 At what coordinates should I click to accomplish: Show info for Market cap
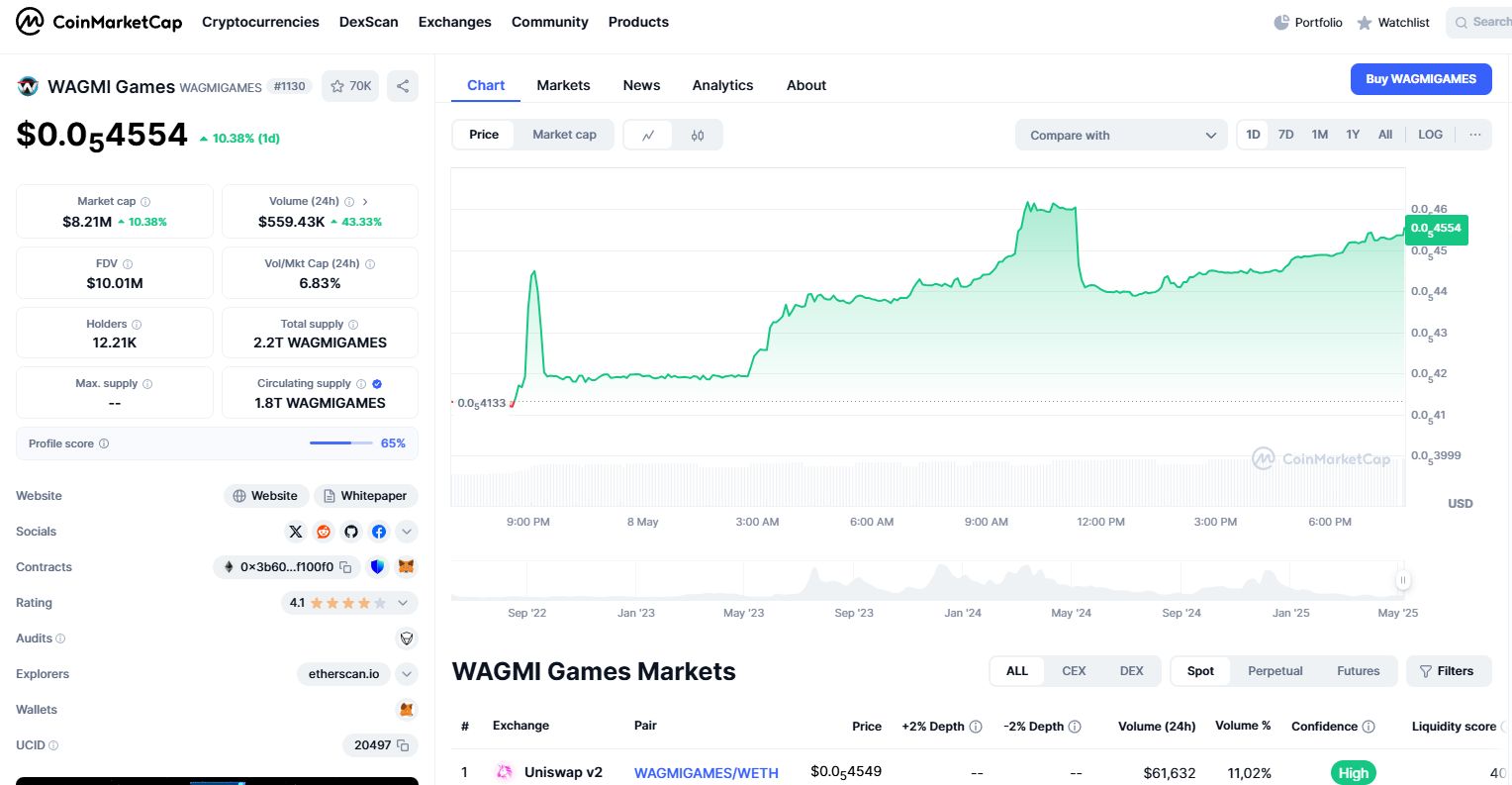point(145,201)
